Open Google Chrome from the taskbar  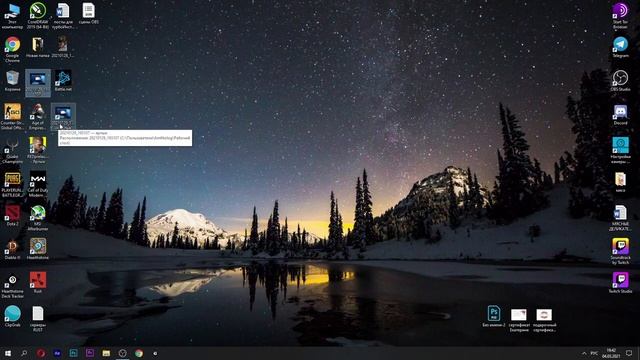[x=139, y=353]
